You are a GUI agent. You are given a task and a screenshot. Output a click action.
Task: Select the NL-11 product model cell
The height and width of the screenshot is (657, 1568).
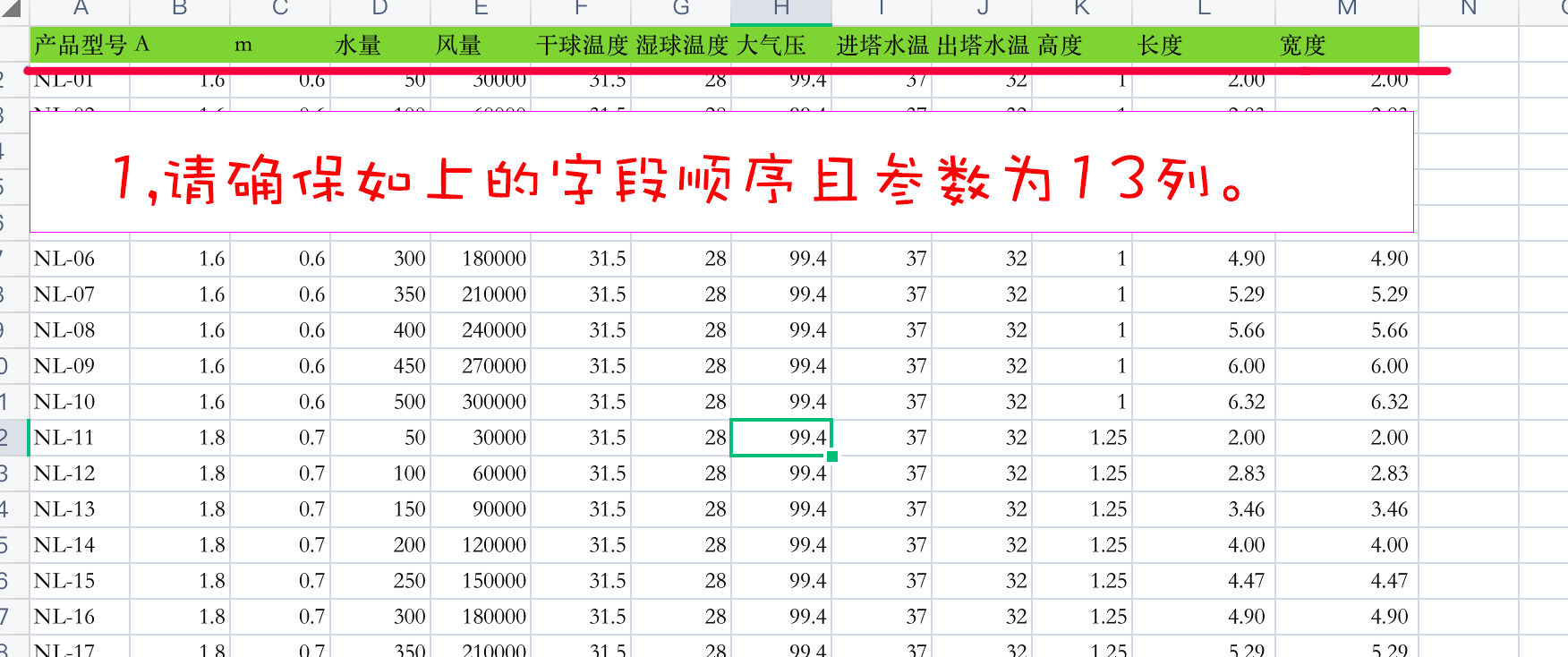point(80,438)
